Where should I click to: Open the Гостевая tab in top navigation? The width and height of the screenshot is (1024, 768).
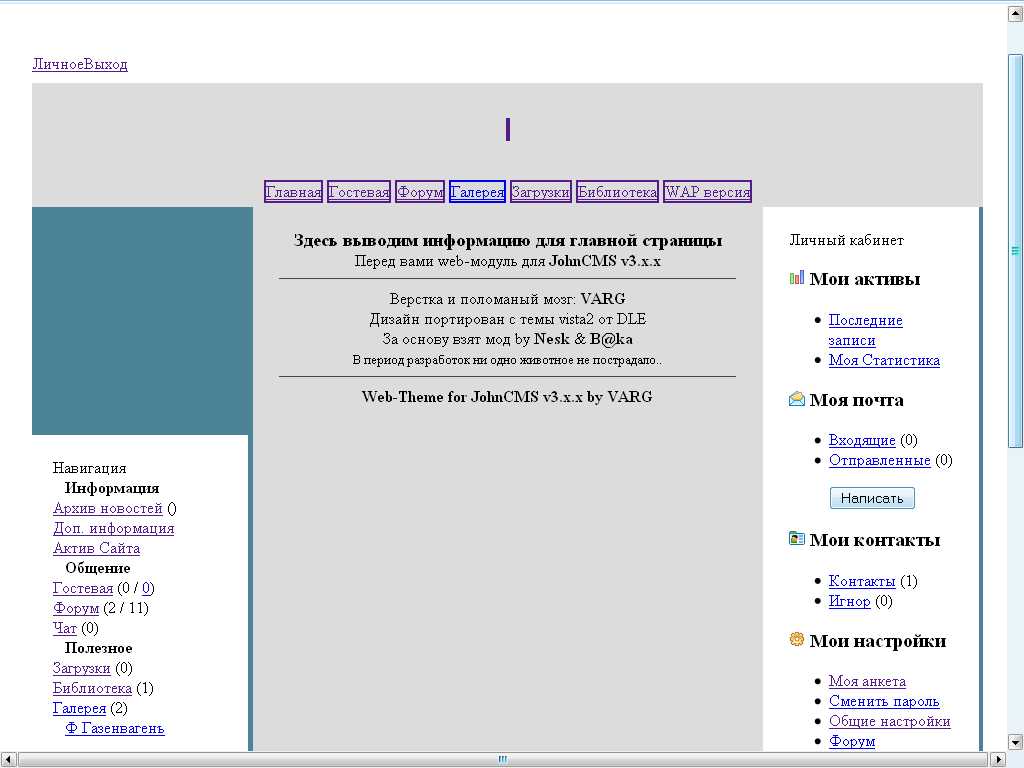tap(359, 192)
